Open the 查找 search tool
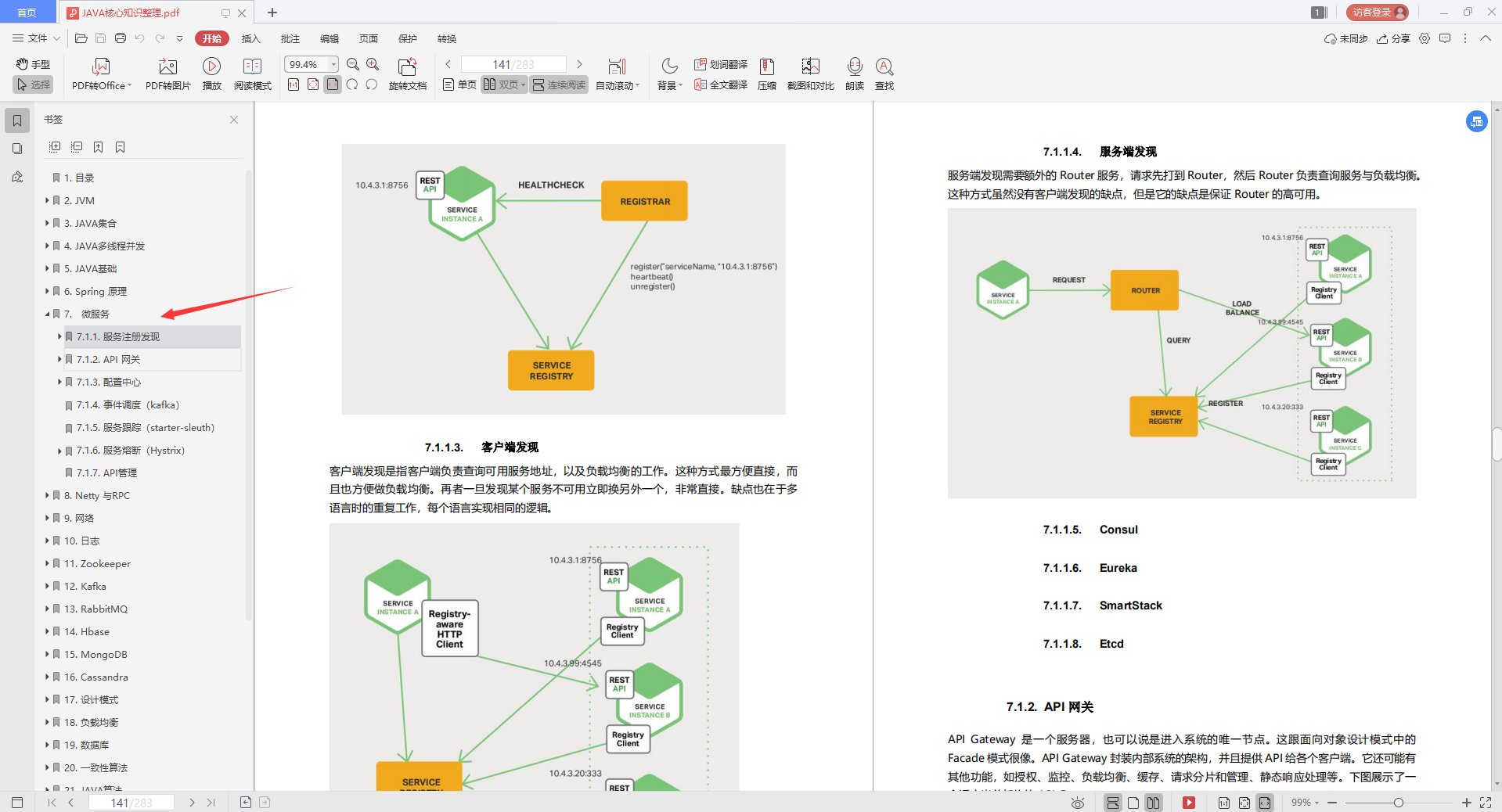The width and height of the screenshot is (1502, 812). (x=884, y=73)
